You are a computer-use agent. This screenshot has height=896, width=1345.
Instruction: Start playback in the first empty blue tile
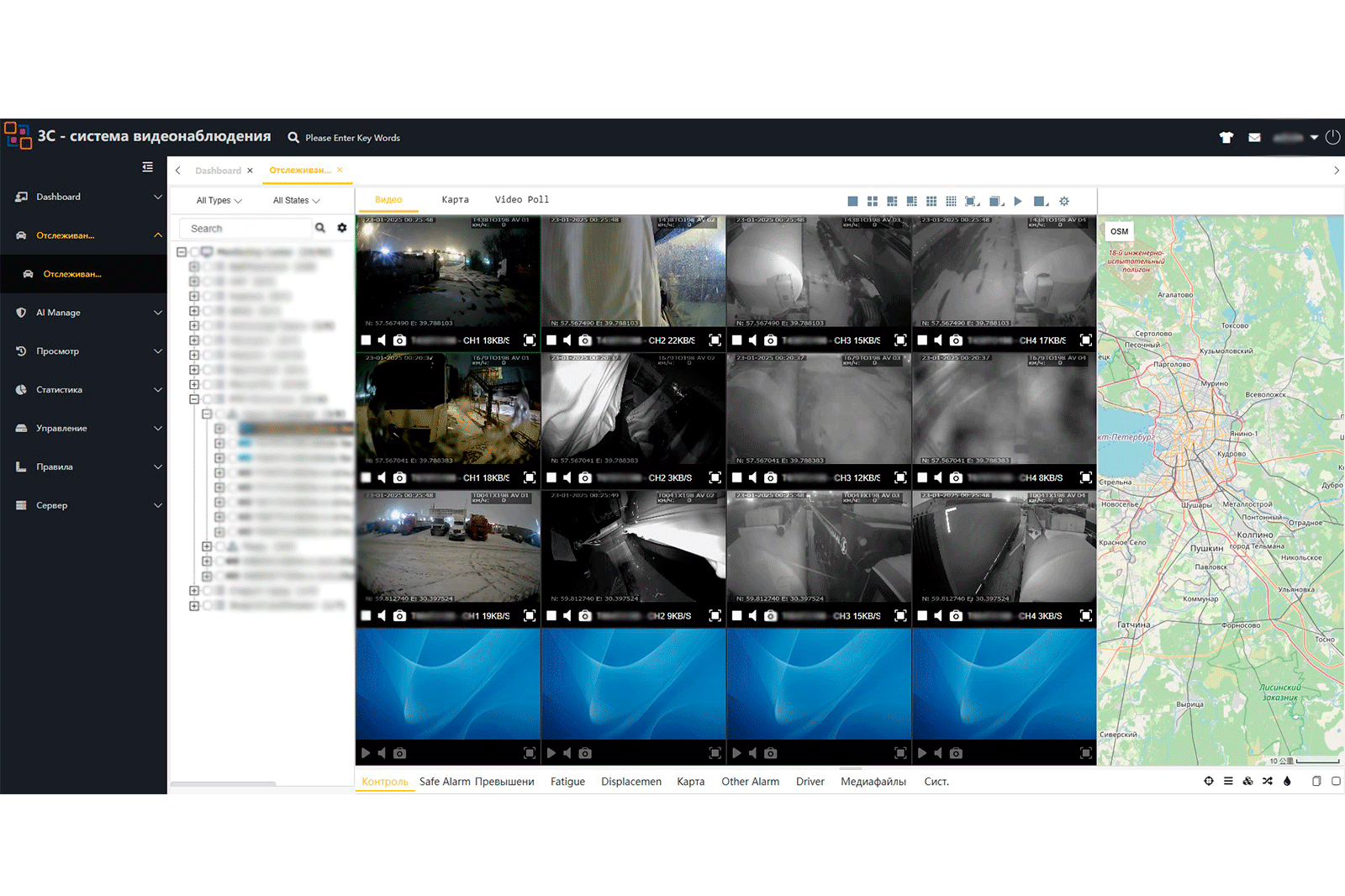[x=366, y=753]
